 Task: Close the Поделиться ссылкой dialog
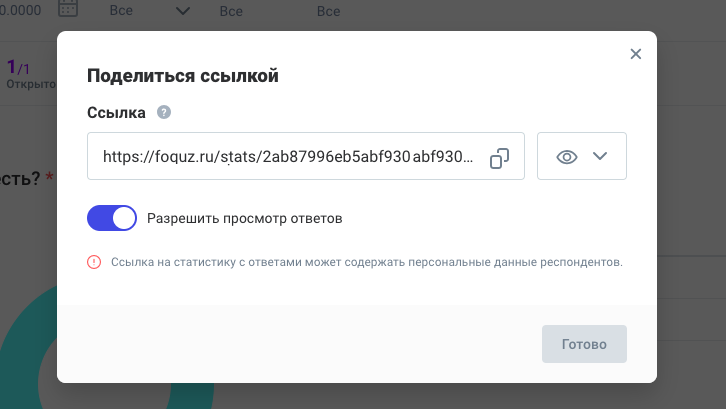point(635,54)
